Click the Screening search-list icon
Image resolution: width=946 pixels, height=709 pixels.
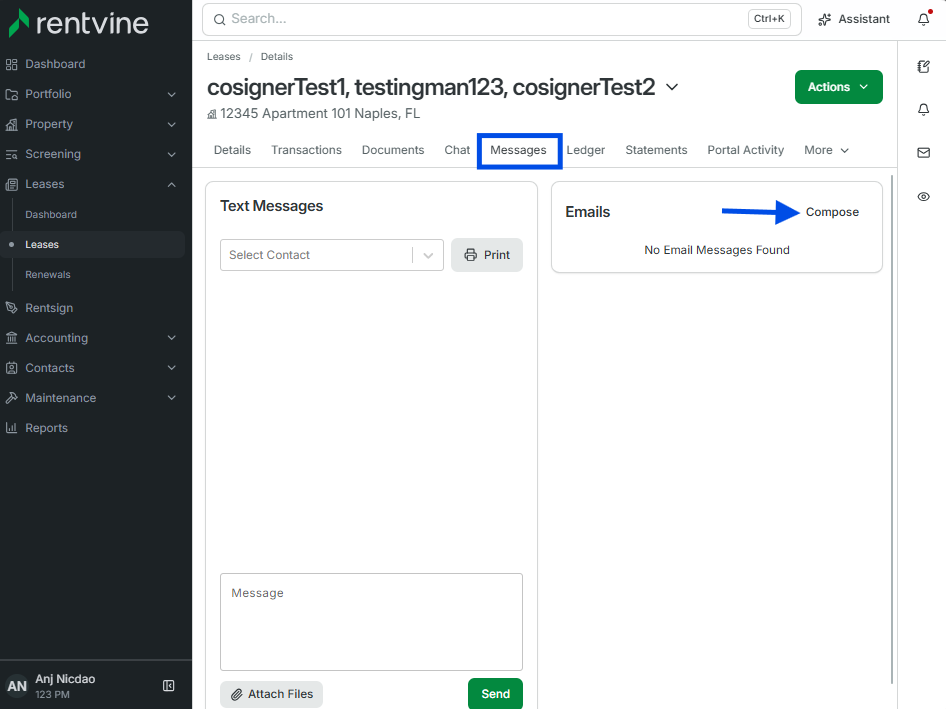click(11, 154)
